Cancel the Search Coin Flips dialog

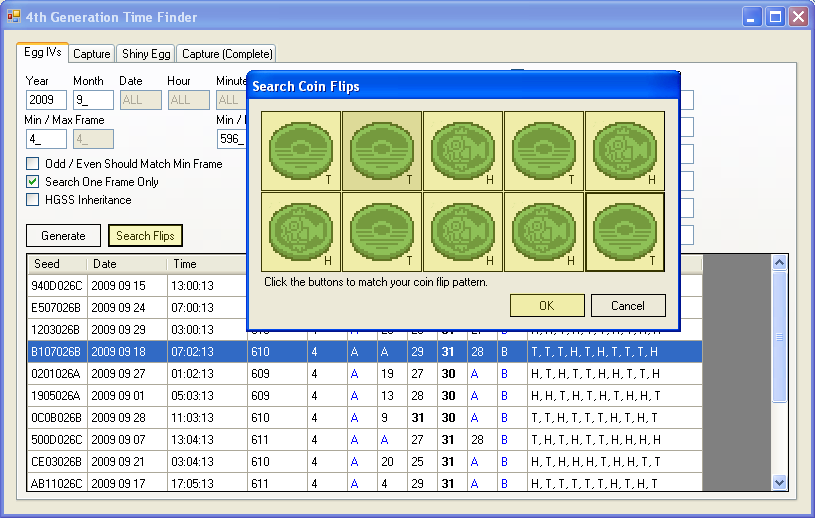point(628,306)
